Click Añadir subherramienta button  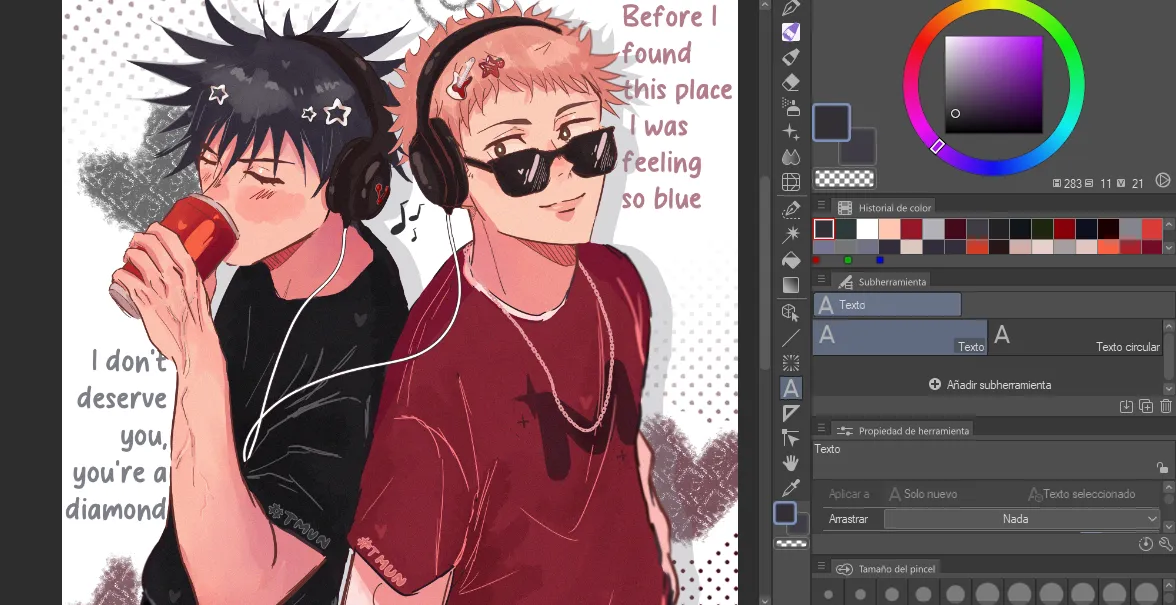(x=990, y=385)
